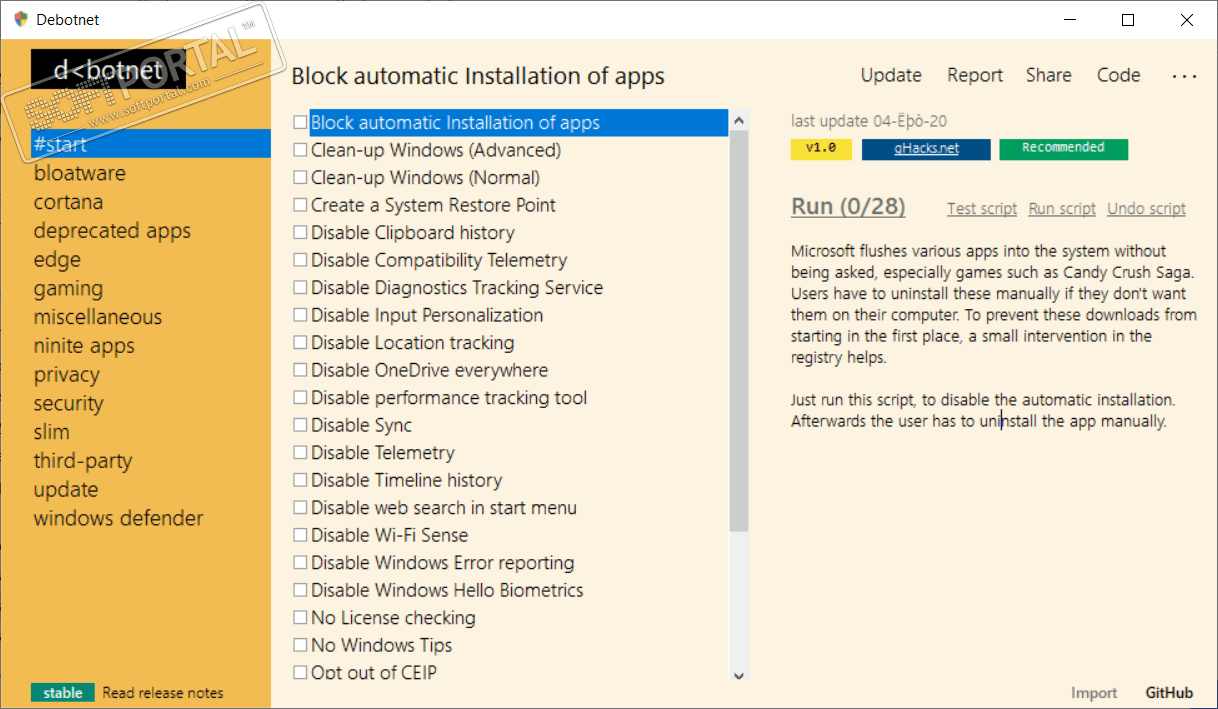
Task: Click the stable version badge
Action: click(x=63, y=693)
